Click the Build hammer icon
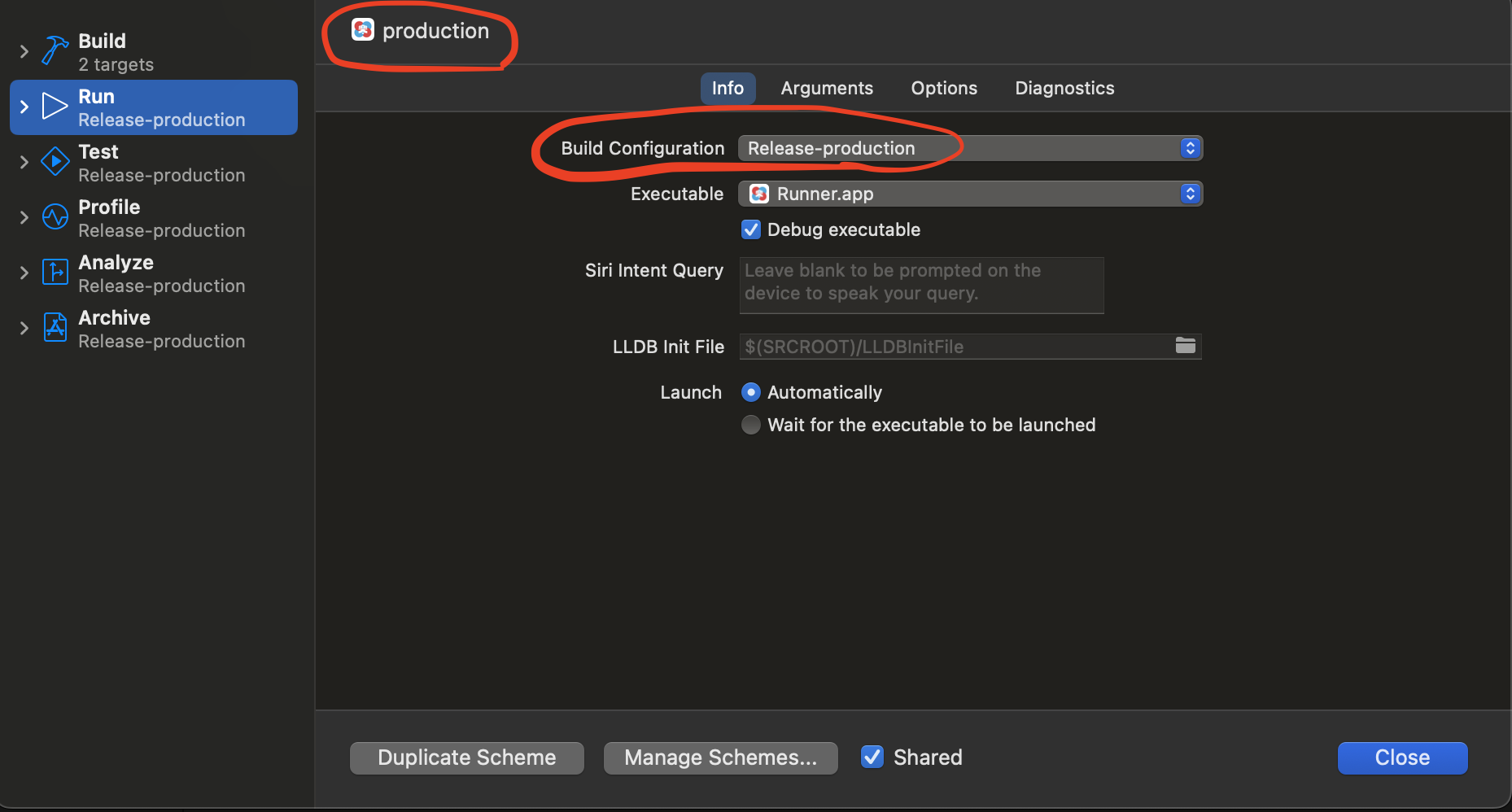 [55, 50]
